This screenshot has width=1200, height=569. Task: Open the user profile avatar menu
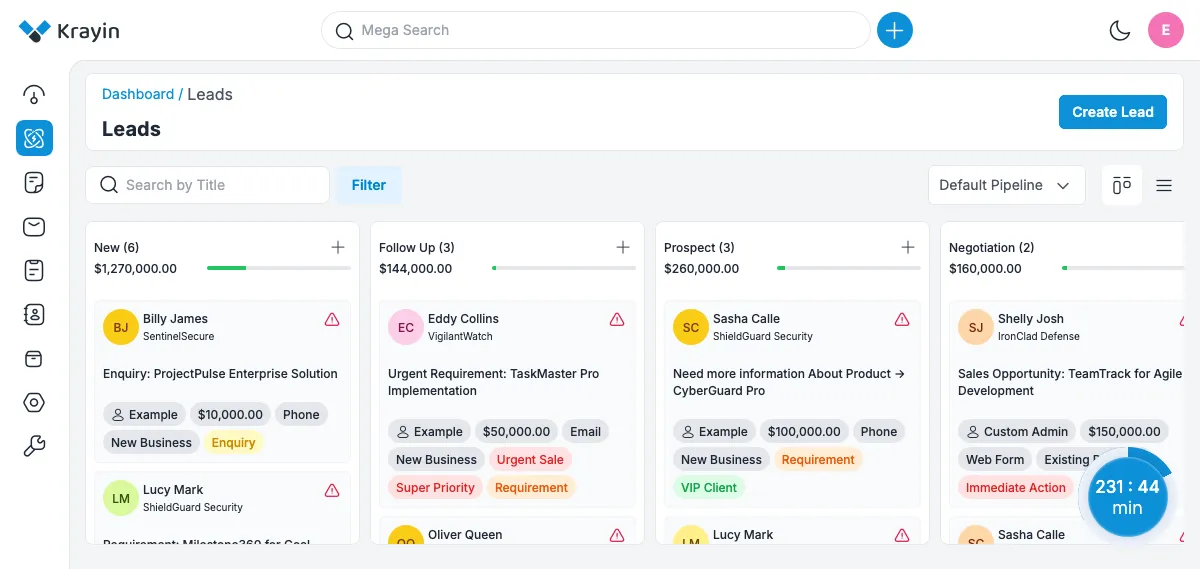coord(1165,31)
